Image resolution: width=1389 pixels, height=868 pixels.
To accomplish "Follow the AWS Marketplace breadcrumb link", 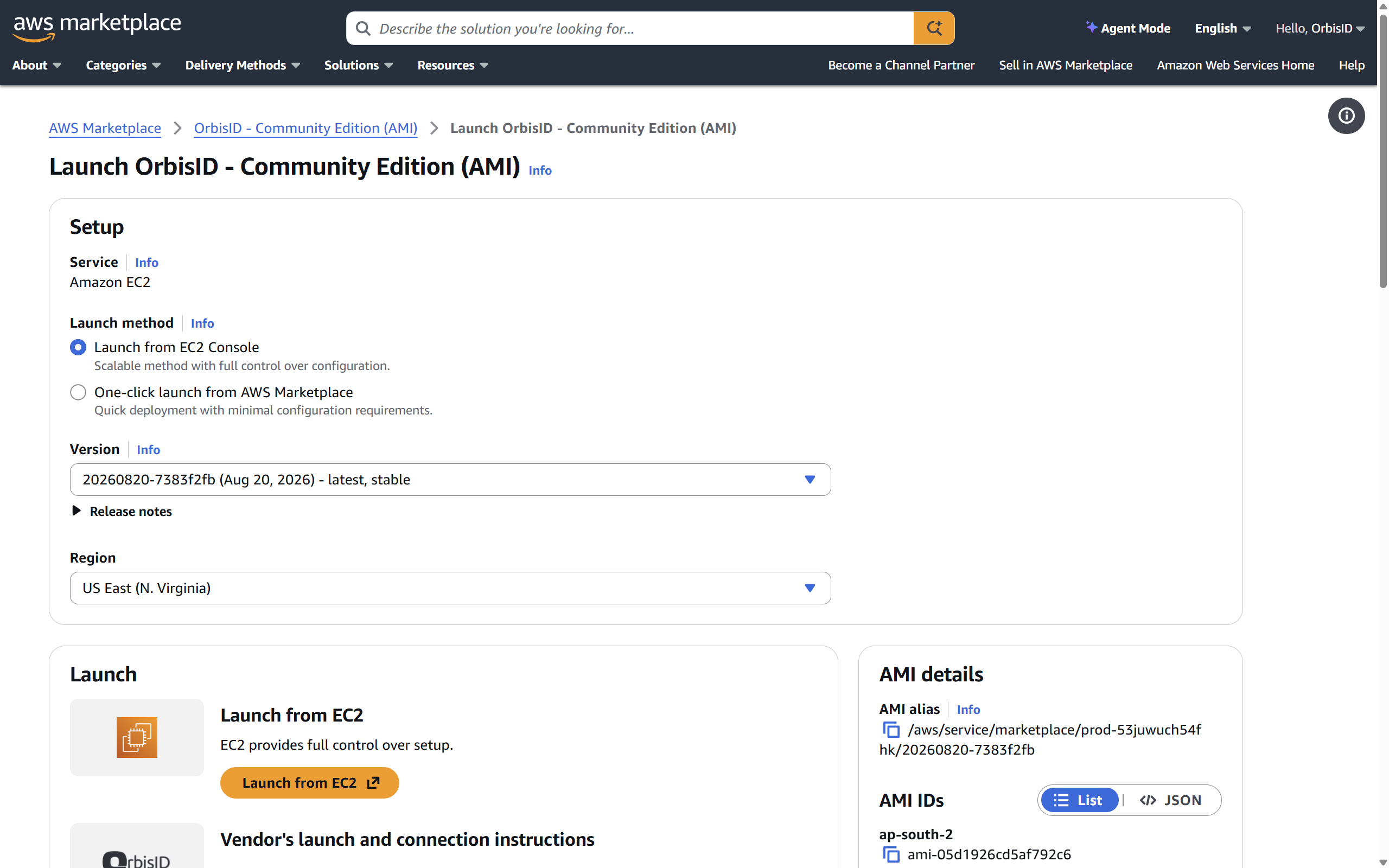I will (105, 128).
